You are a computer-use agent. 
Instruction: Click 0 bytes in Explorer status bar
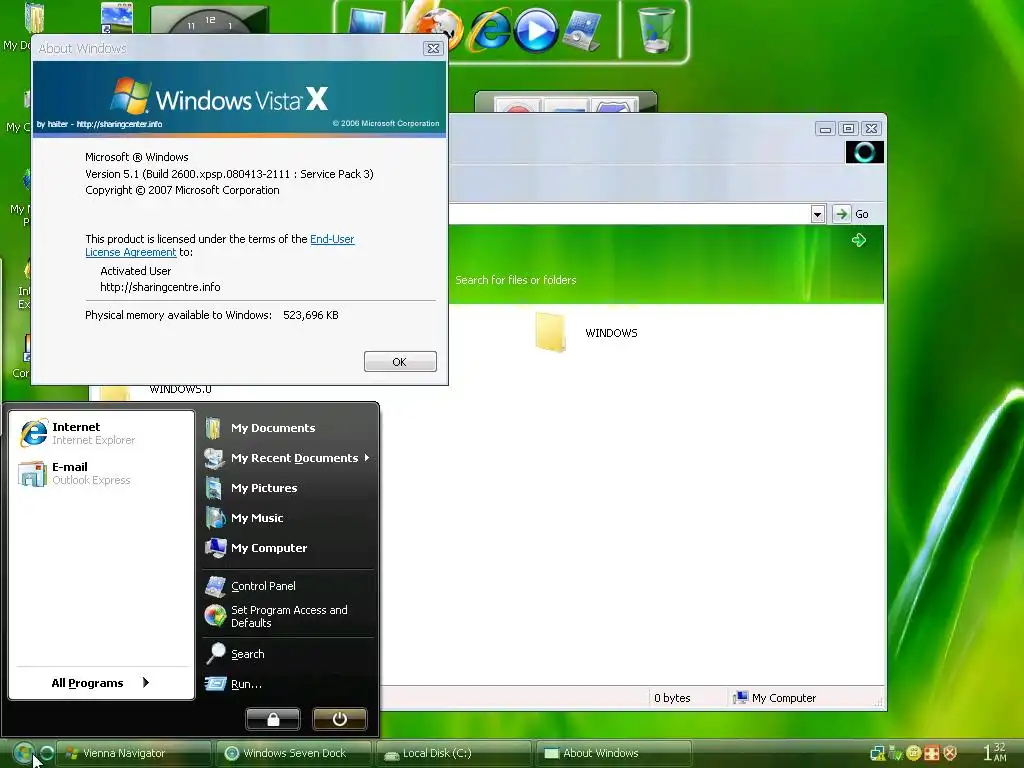672,697
